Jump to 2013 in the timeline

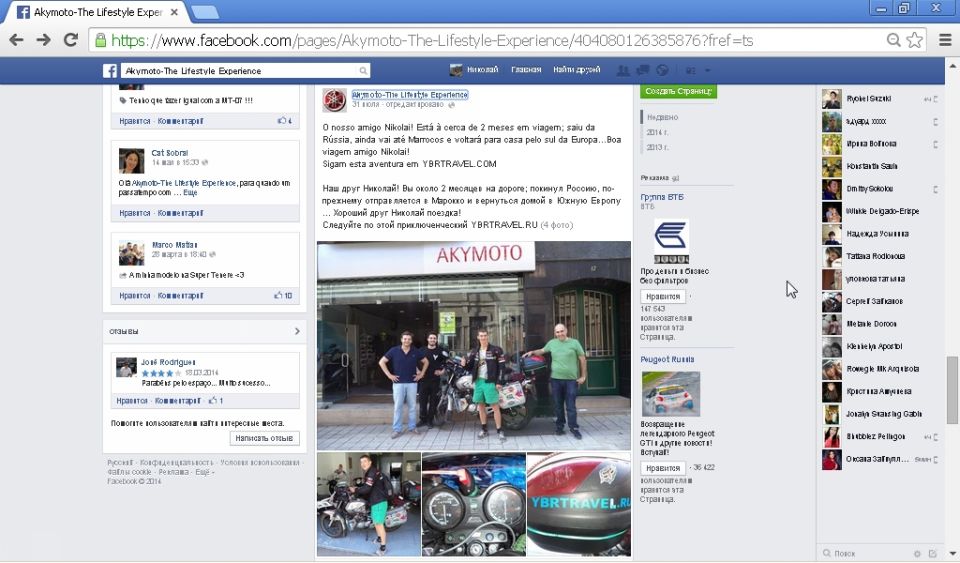[x=658, y=147]
